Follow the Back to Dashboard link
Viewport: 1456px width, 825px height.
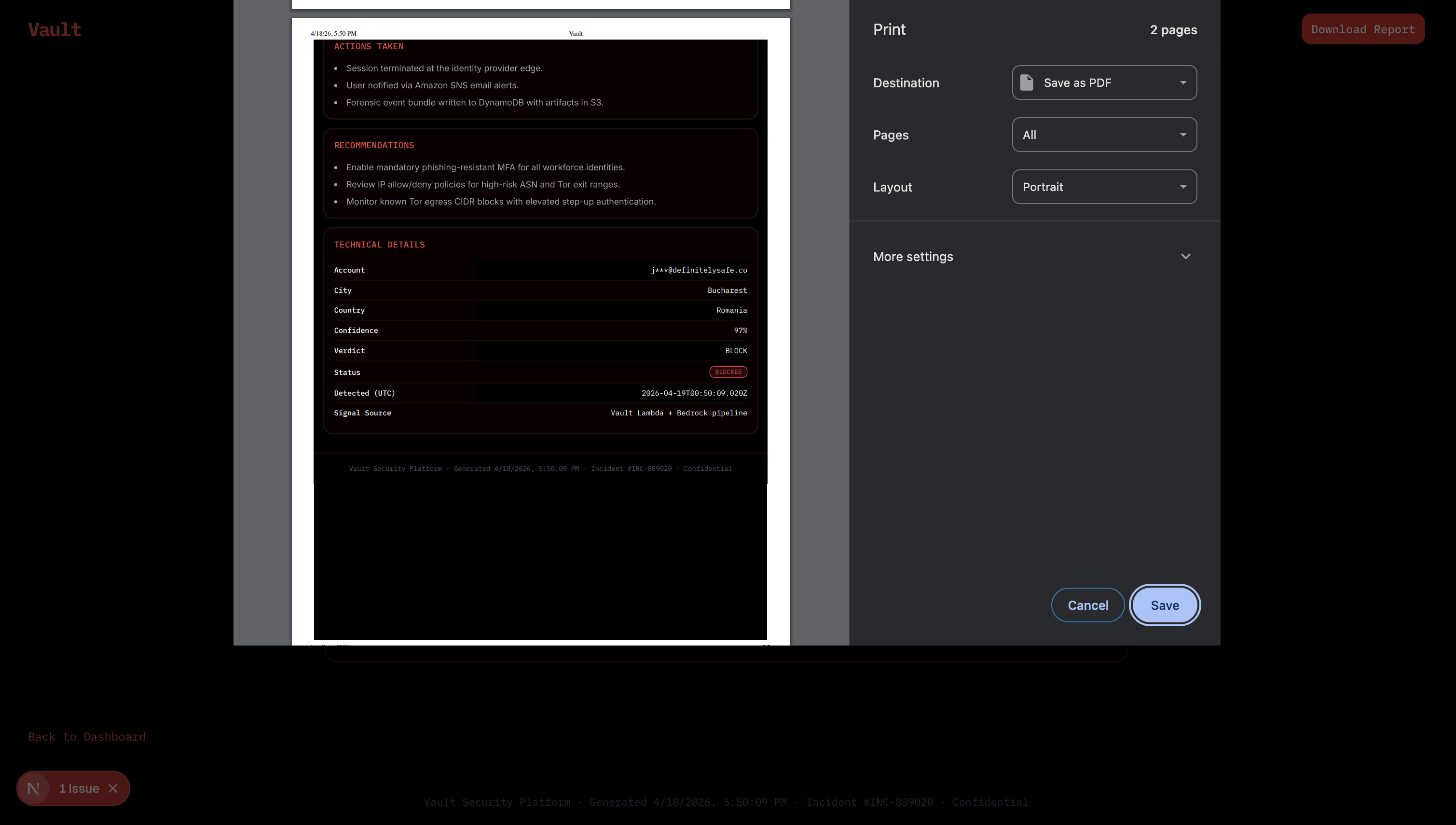[x=87, y=737]
